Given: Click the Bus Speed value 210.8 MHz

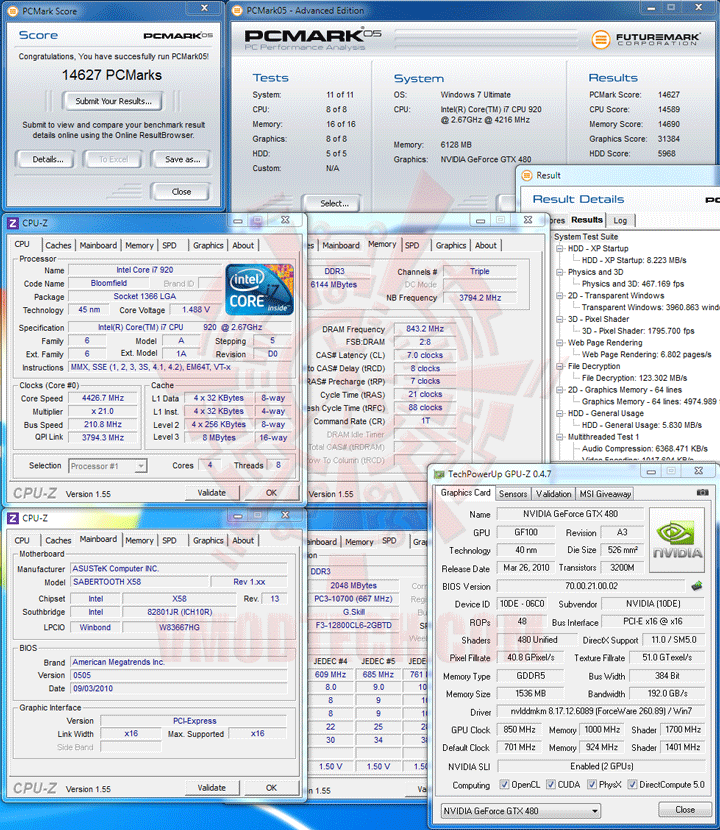Looking at the screenshot, I should tap(103, 425).
